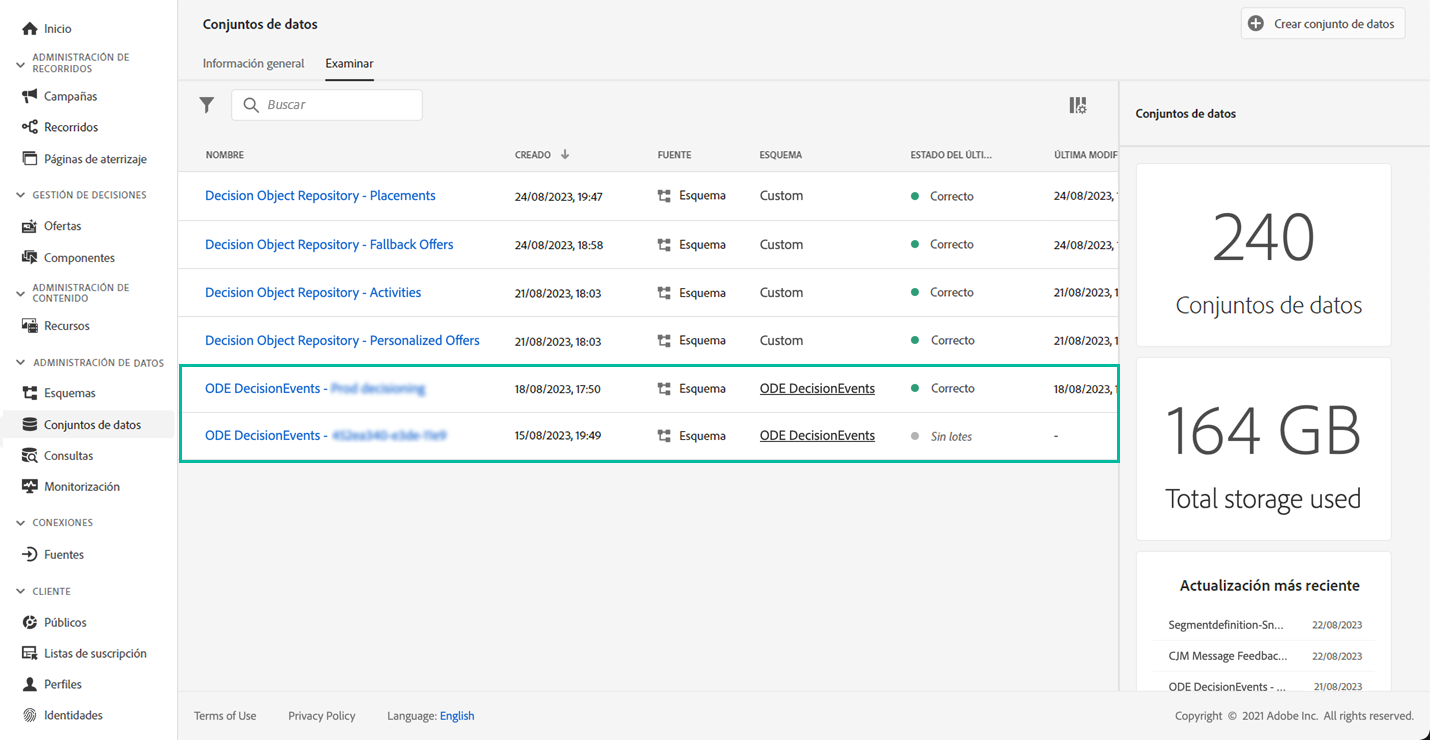Click the created date 15/08/2023, 19:49
Screen dimensions: 1430x740
coord(558,436)
